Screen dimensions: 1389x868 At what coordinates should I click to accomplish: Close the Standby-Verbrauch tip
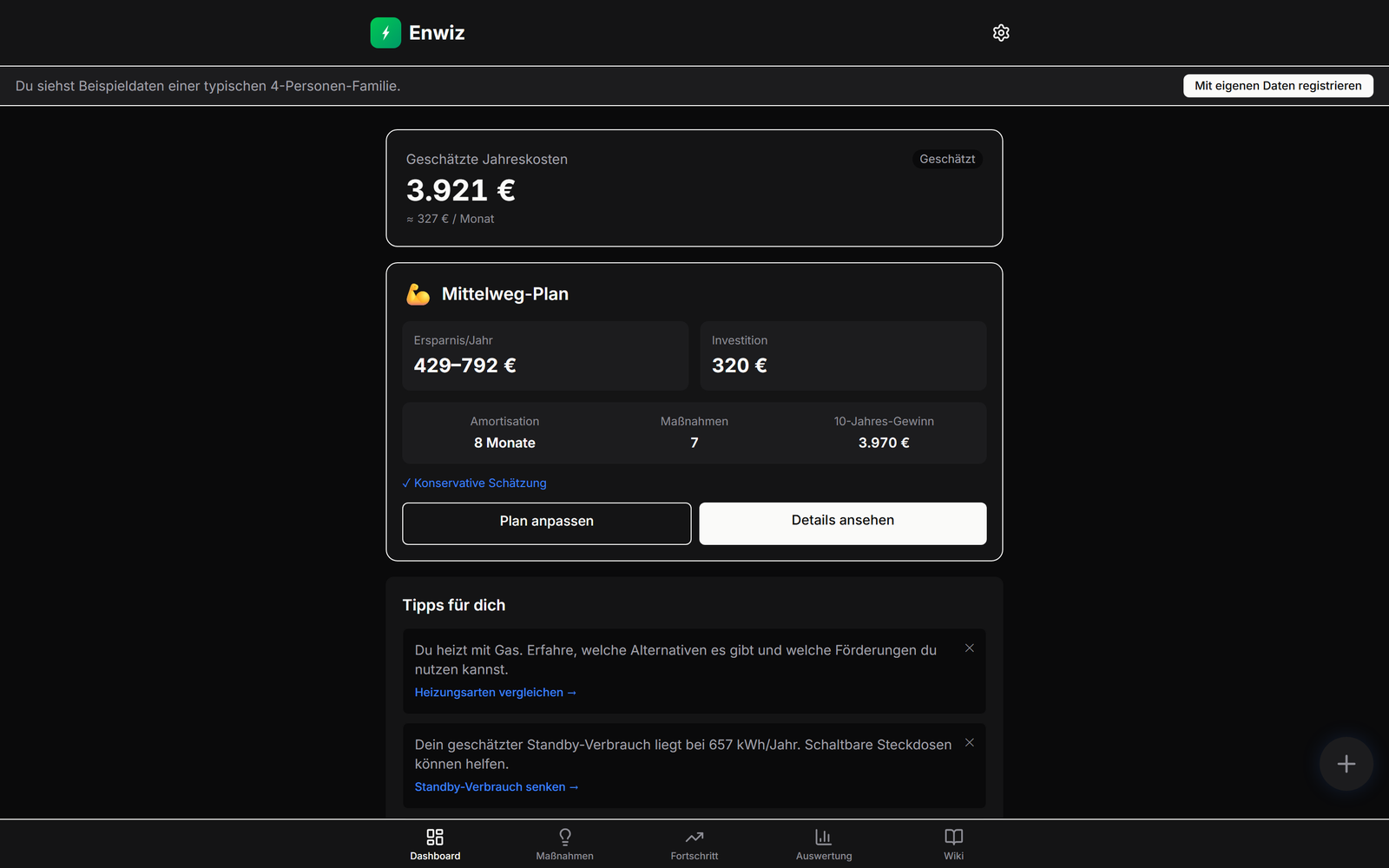coord(970,743)
